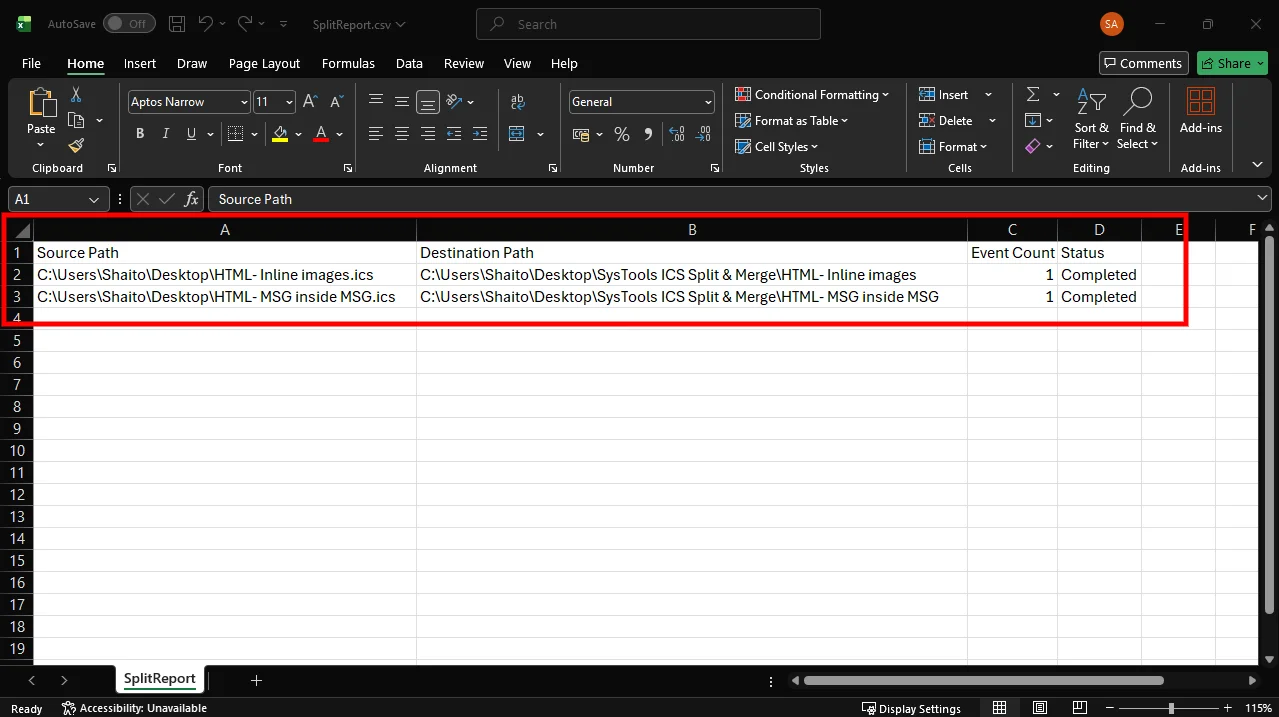Click the zoom level slider
This screenshot has height=717, width=1279.
click(1171, 708)
